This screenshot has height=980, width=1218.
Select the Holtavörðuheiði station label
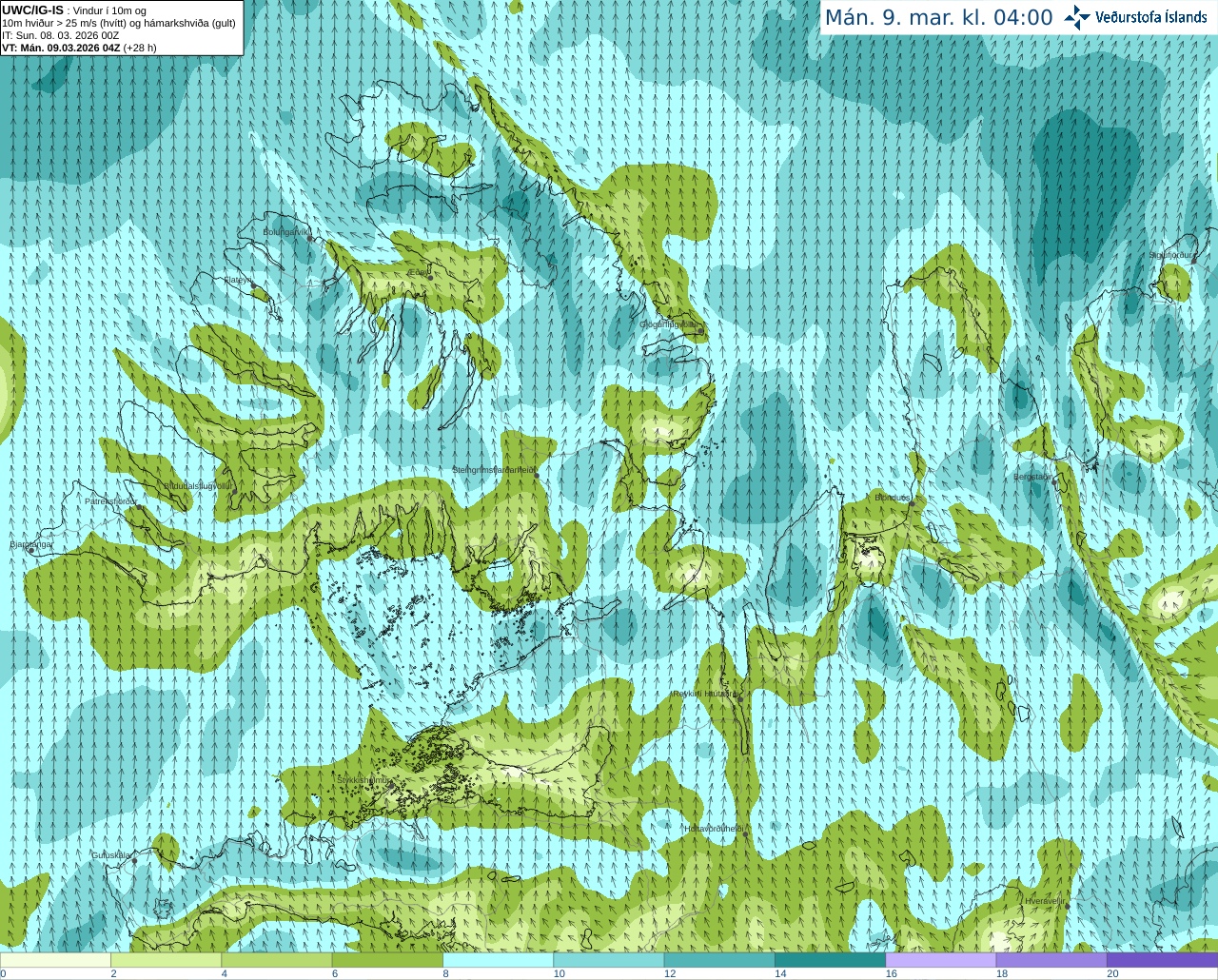714,829
